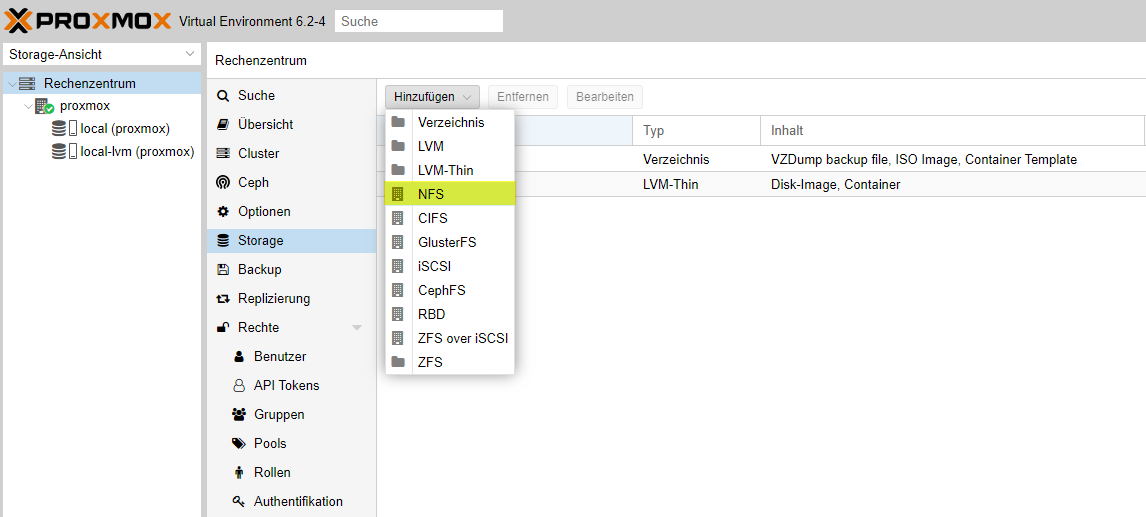Click the Proxmox logo icon
This screenshot has height=517, width=1146.
19,20
